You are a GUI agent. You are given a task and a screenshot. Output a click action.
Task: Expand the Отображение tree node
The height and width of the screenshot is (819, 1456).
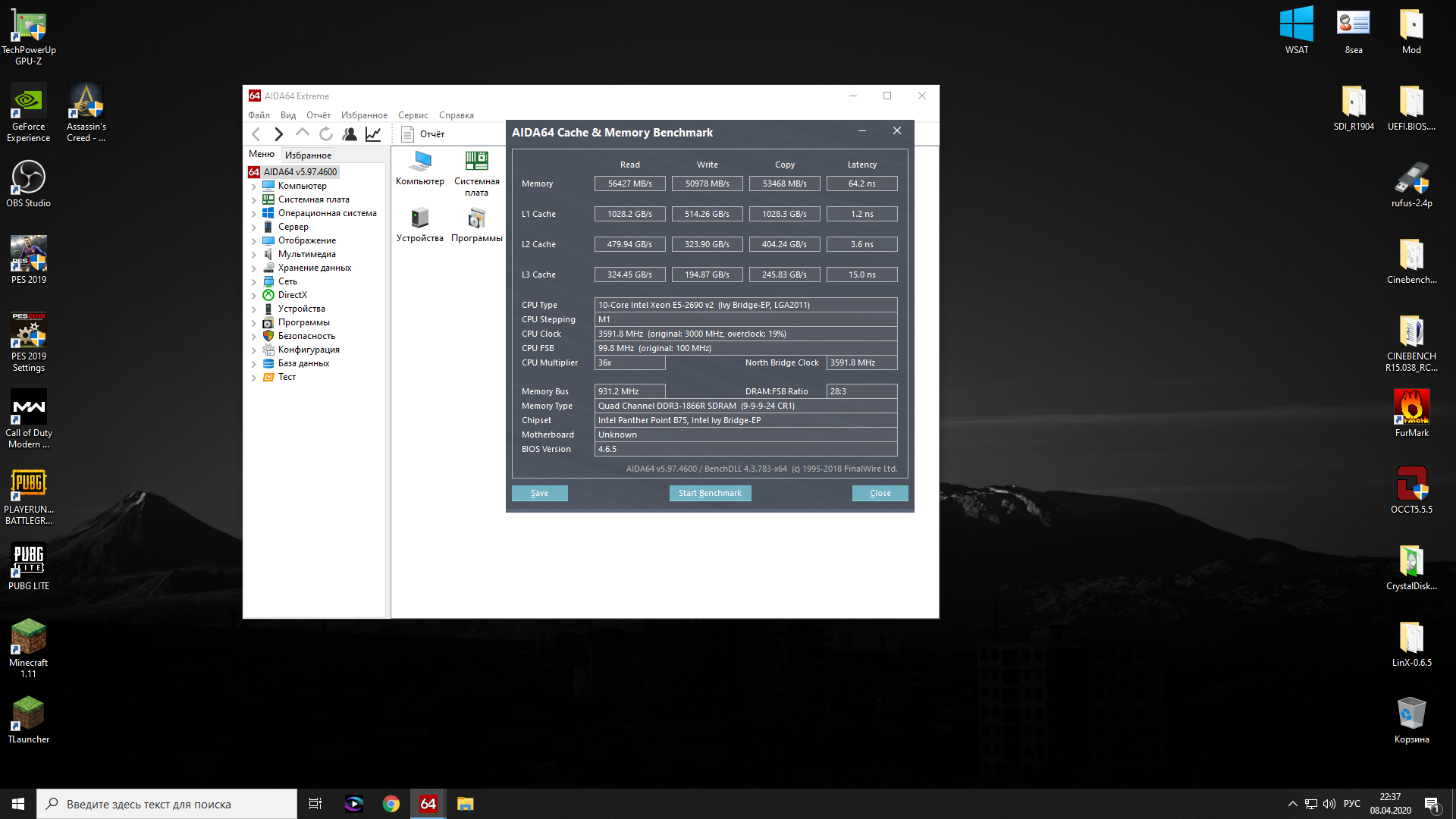(x=254, y=241)
